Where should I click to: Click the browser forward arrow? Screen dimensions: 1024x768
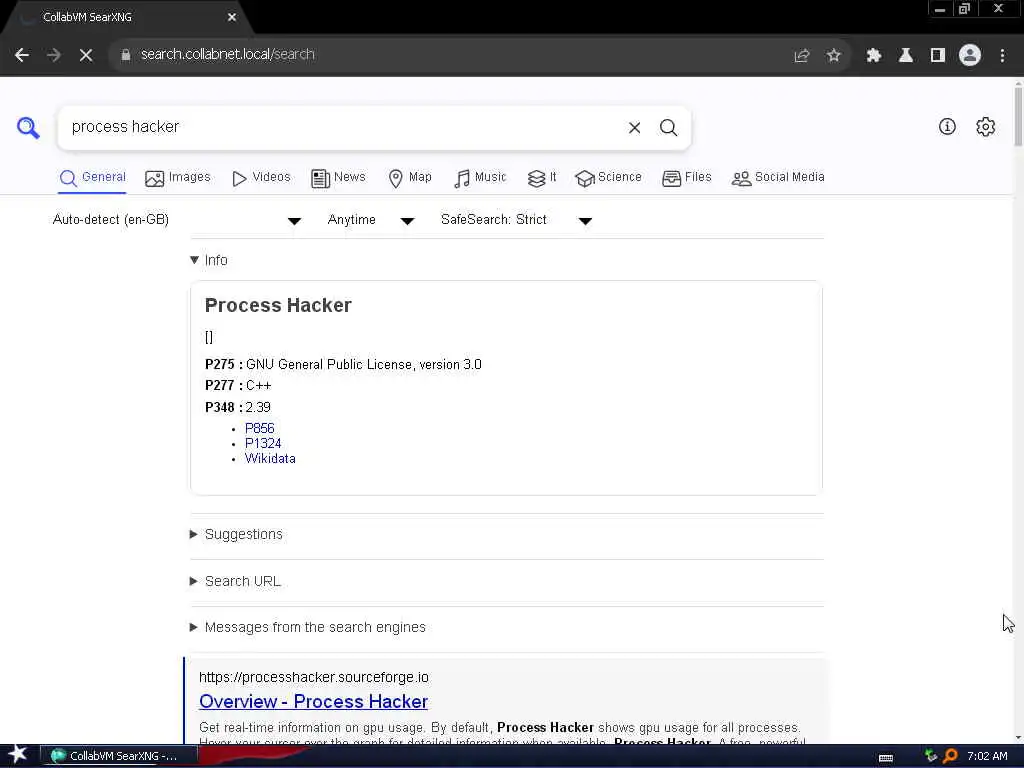[54, 55]
